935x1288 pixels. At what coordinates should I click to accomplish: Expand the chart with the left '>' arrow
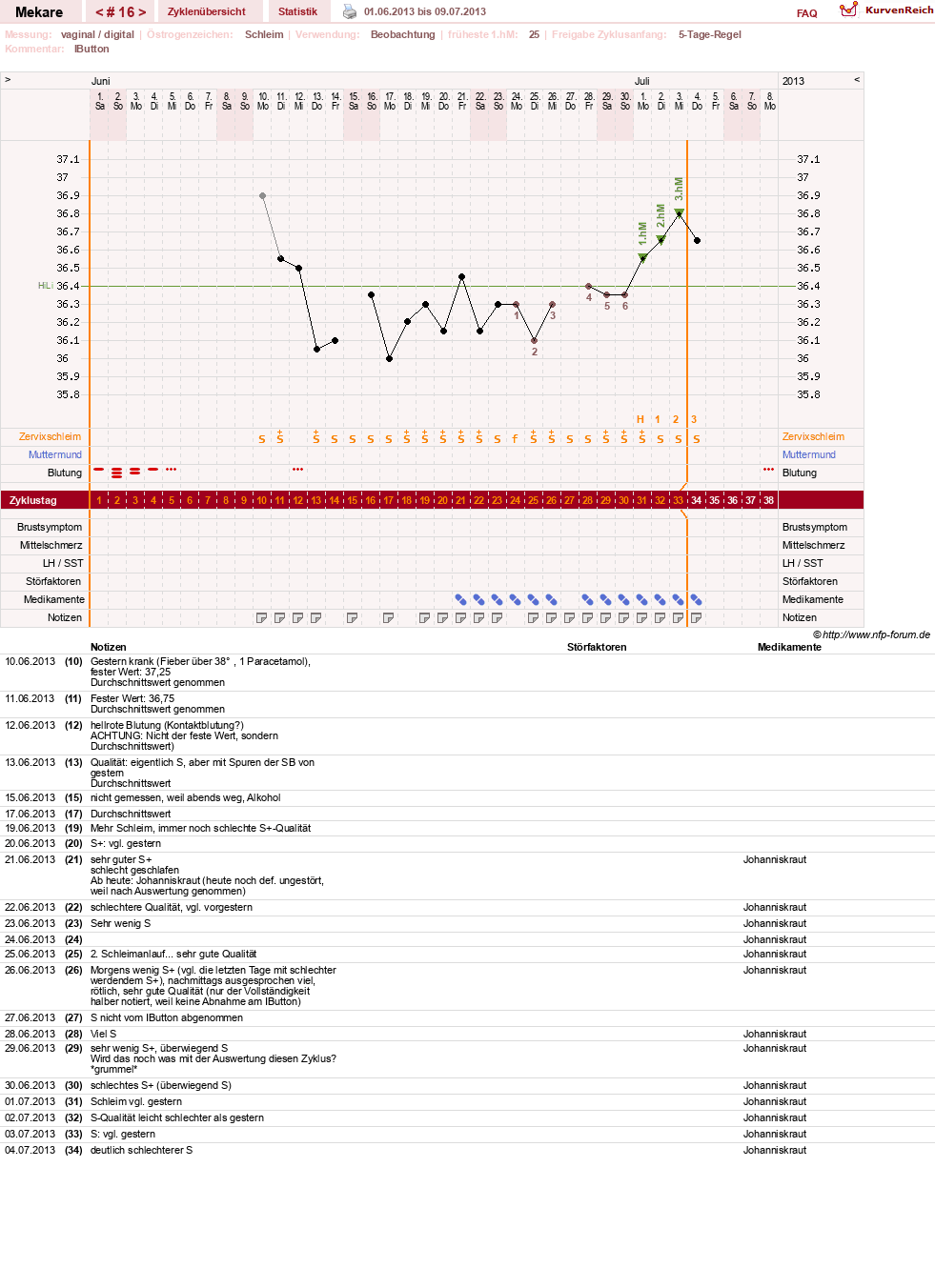click(x=8, y=80)
